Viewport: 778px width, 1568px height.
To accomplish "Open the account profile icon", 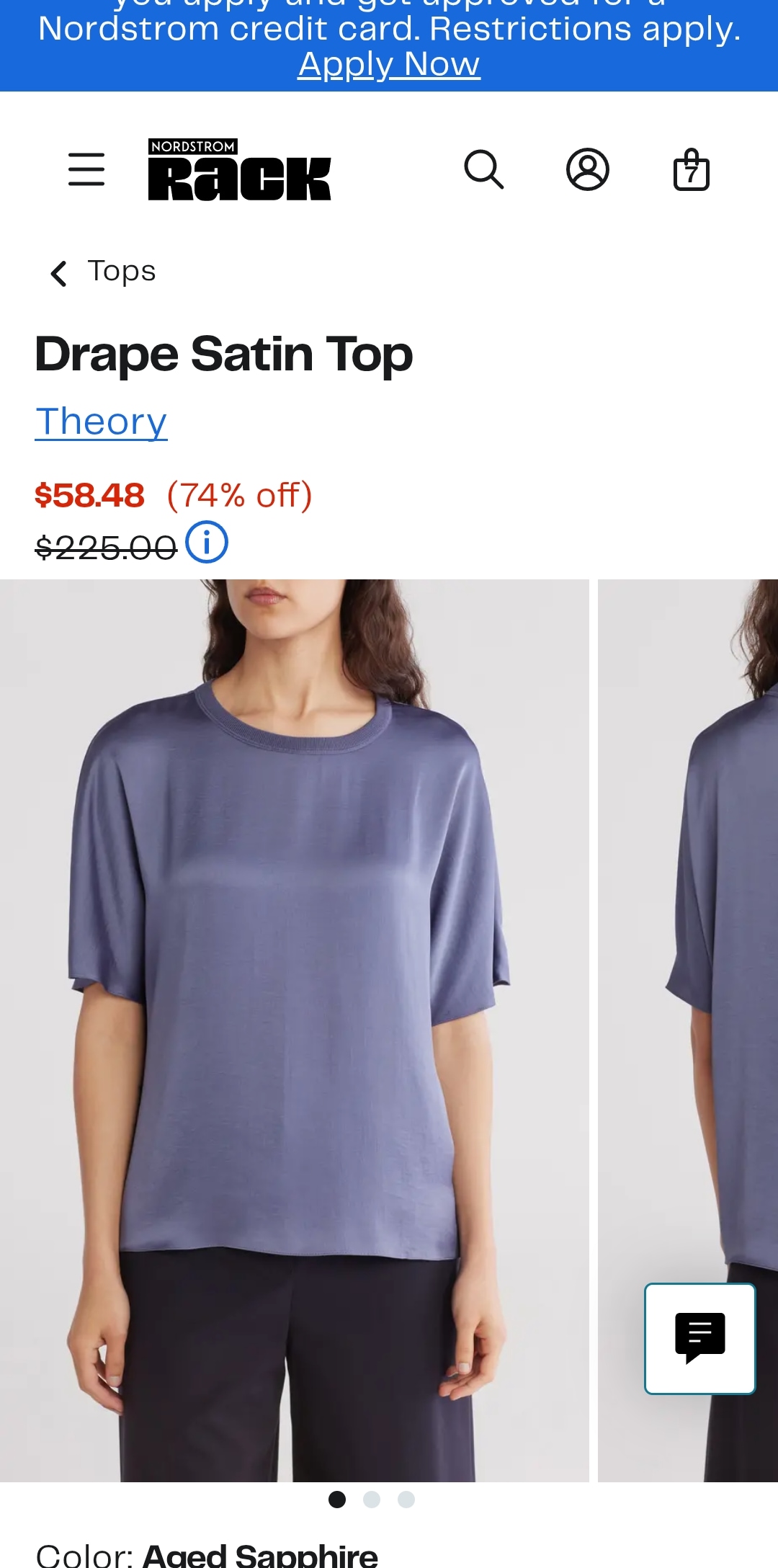I will pos(588,169).
